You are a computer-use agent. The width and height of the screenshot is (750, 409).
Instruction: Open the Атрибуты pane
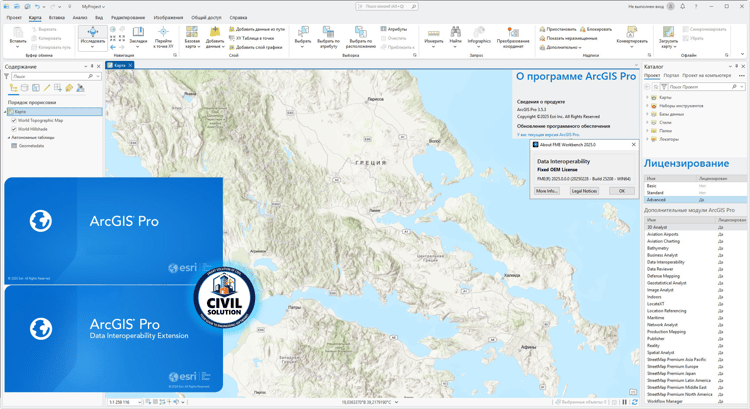[x=394, y=29]
